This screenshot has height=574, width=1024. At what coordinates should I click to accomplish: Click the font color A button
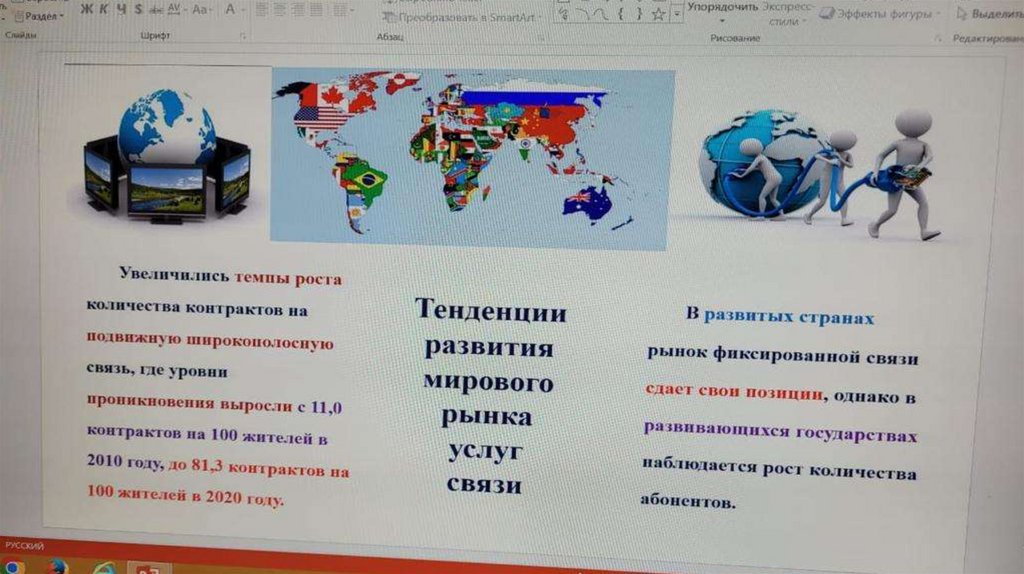230,10
